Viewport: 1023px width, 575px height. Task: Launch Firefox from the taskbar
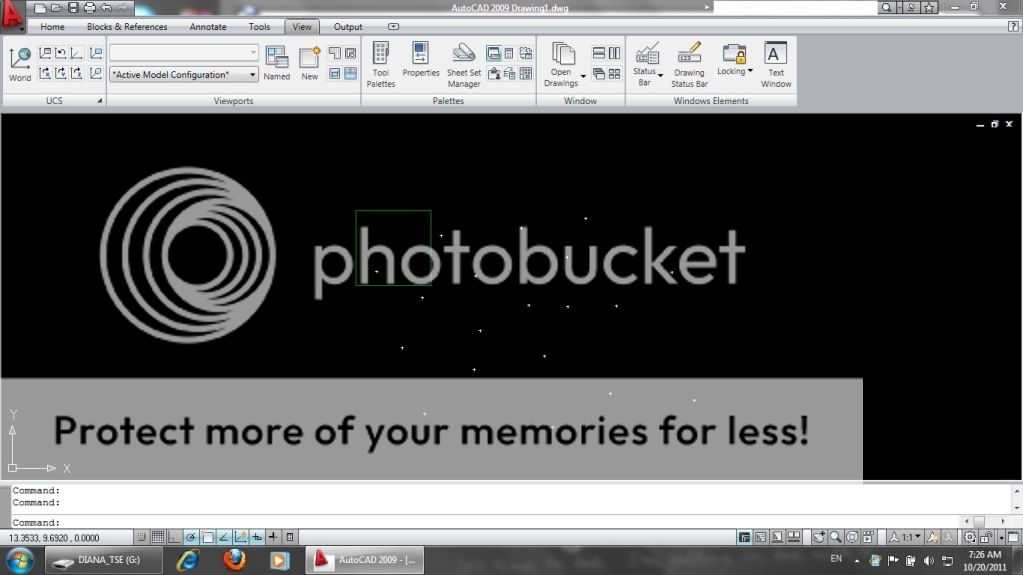[x=234, y=560]
